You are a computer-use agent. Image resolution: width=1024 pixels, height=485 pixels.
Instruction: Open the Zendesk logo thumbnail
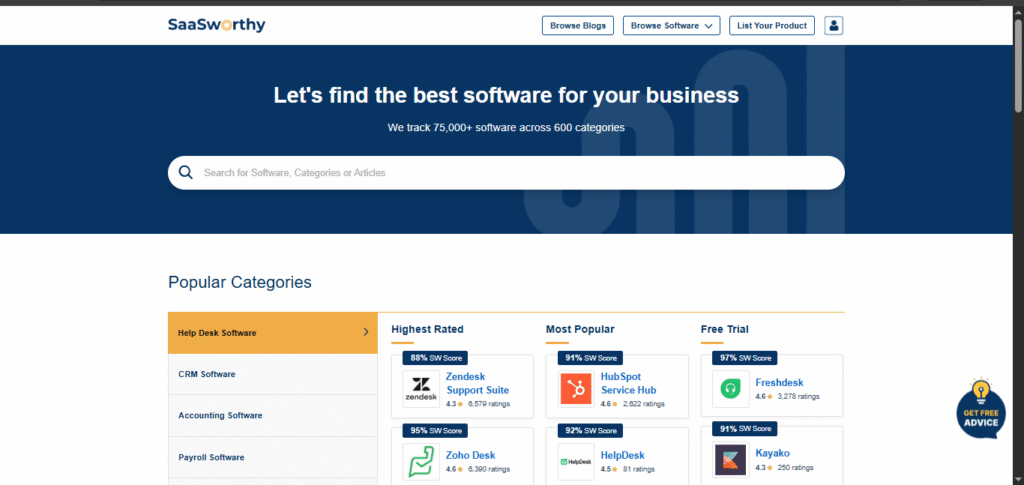pos(421,389)
